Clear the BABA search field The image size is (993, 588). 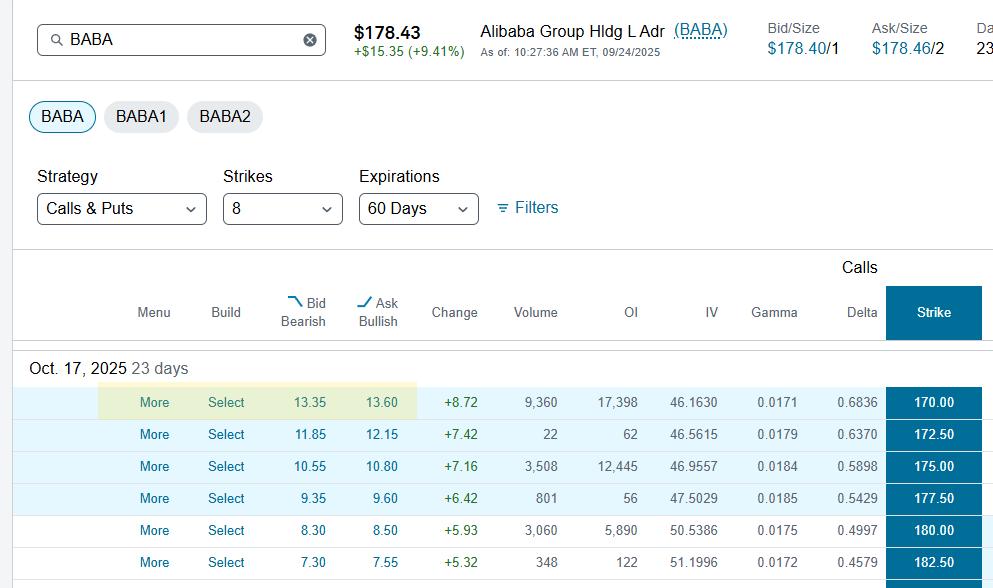tap(310, 40)
